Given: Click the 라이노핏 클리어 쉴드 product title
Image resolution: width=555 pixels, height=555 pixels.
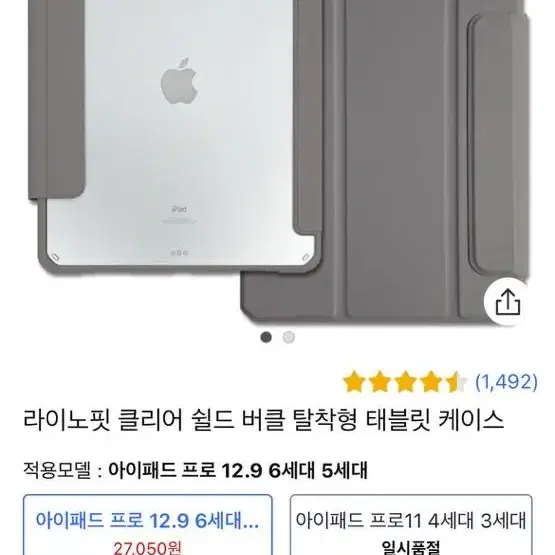Looking at the screenshot, I should [x=264, y=420].
